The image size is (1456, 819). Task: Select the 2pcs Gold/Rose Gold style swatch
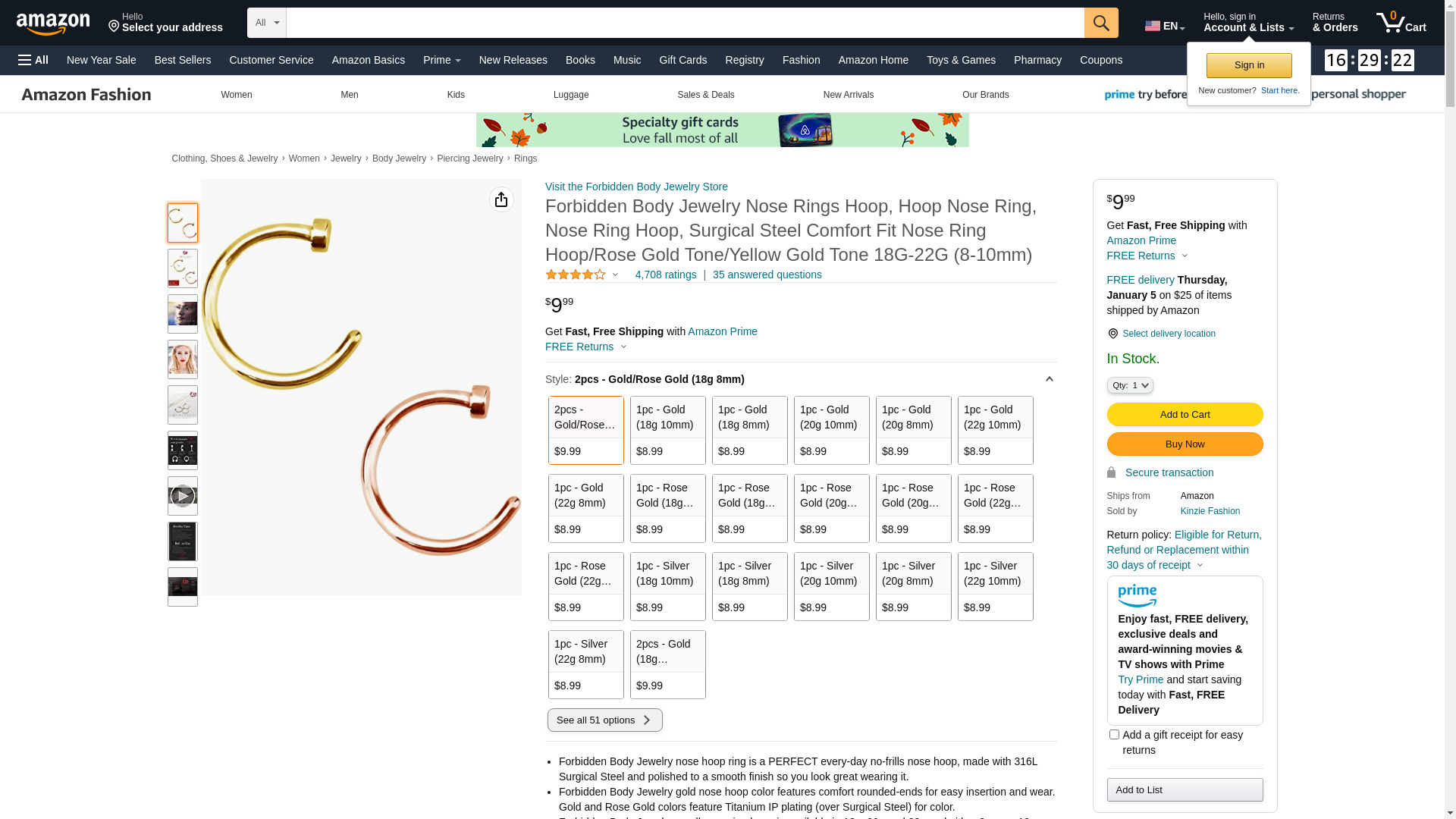click(x=585, y=430)
